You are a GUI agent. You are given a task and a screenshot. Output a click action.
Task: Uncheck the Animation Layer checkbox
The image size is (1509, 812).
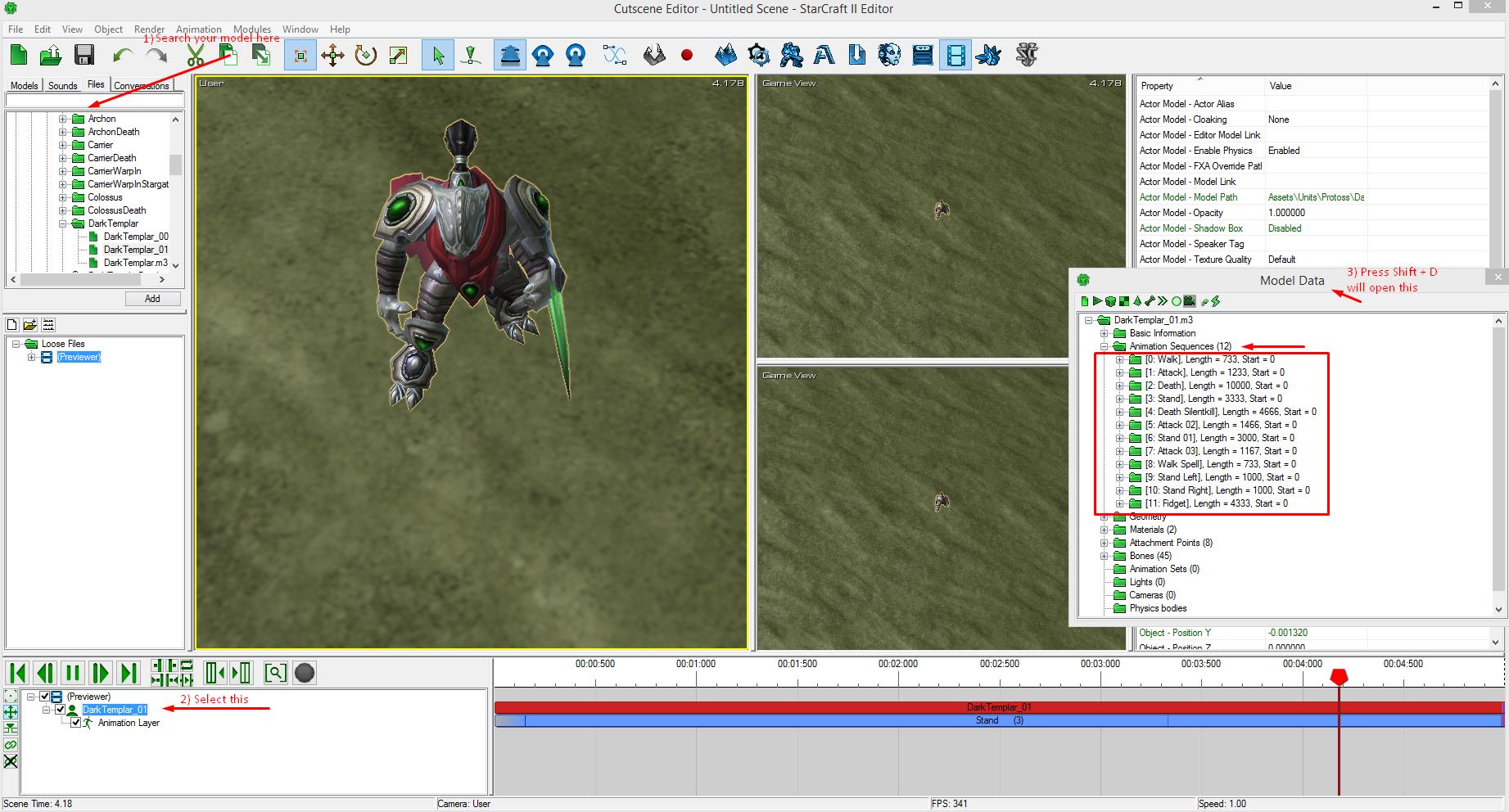point(76,723)
